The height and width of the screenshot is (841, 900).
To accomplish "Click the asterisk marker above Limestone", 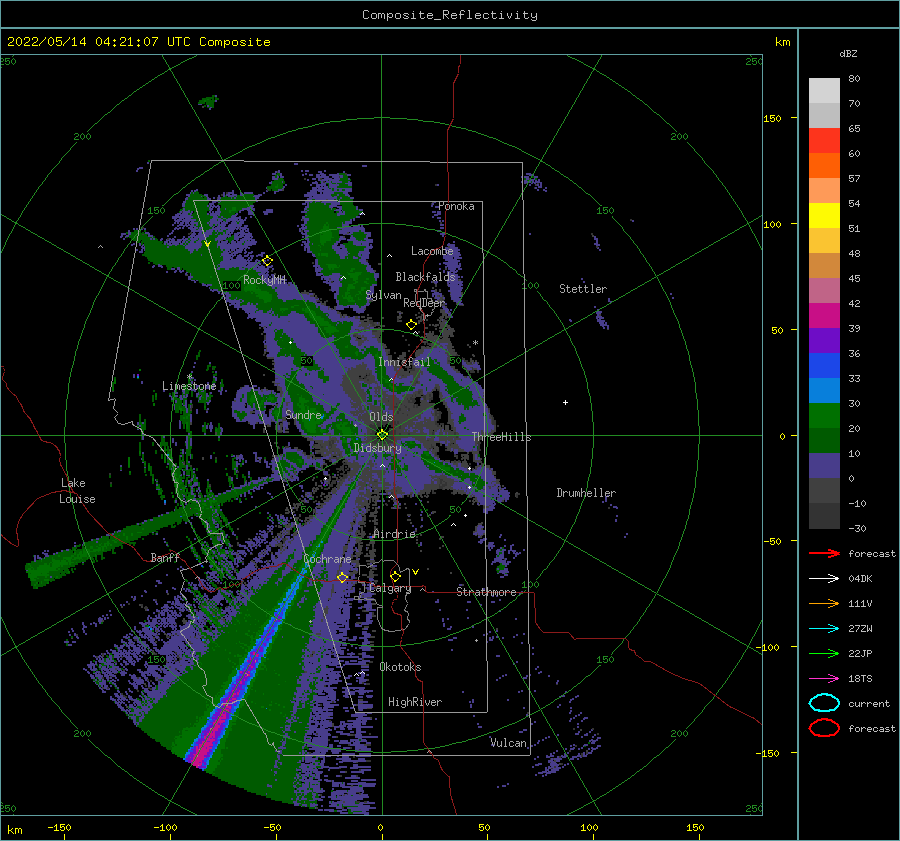I will pos(189,377).
